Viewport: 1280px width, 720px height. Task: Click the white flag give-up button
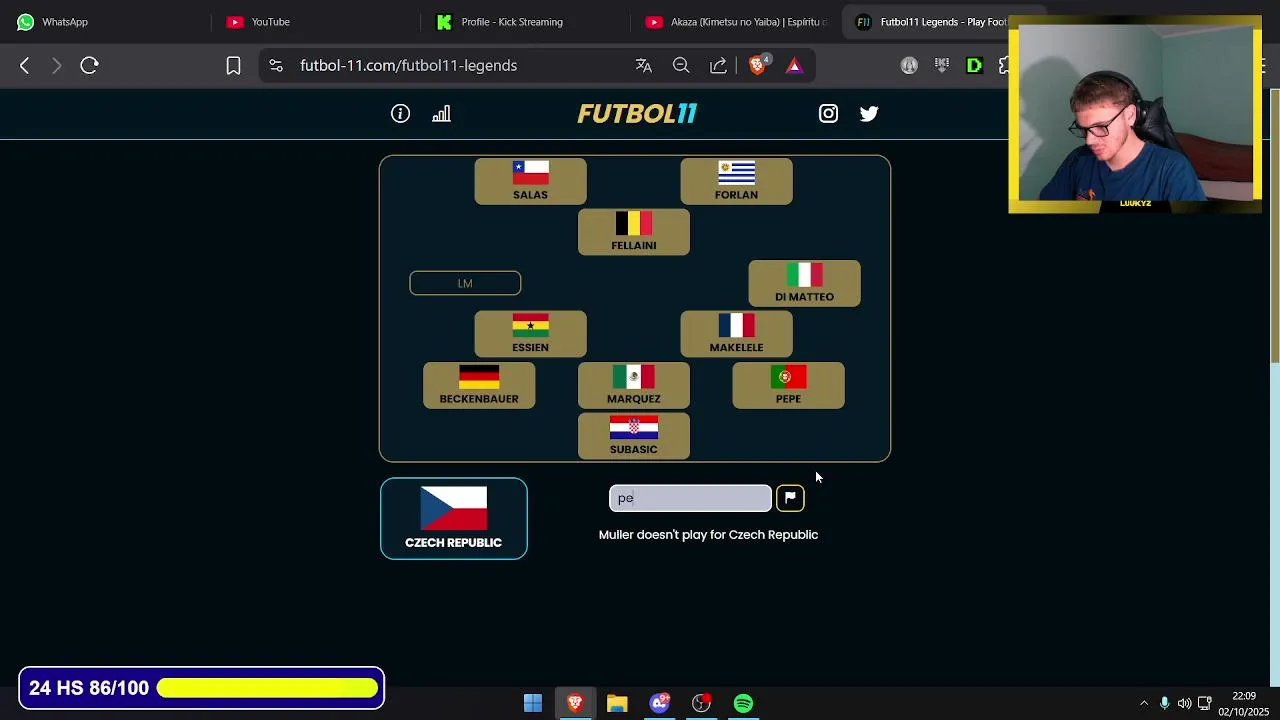(x=790, y=497)
